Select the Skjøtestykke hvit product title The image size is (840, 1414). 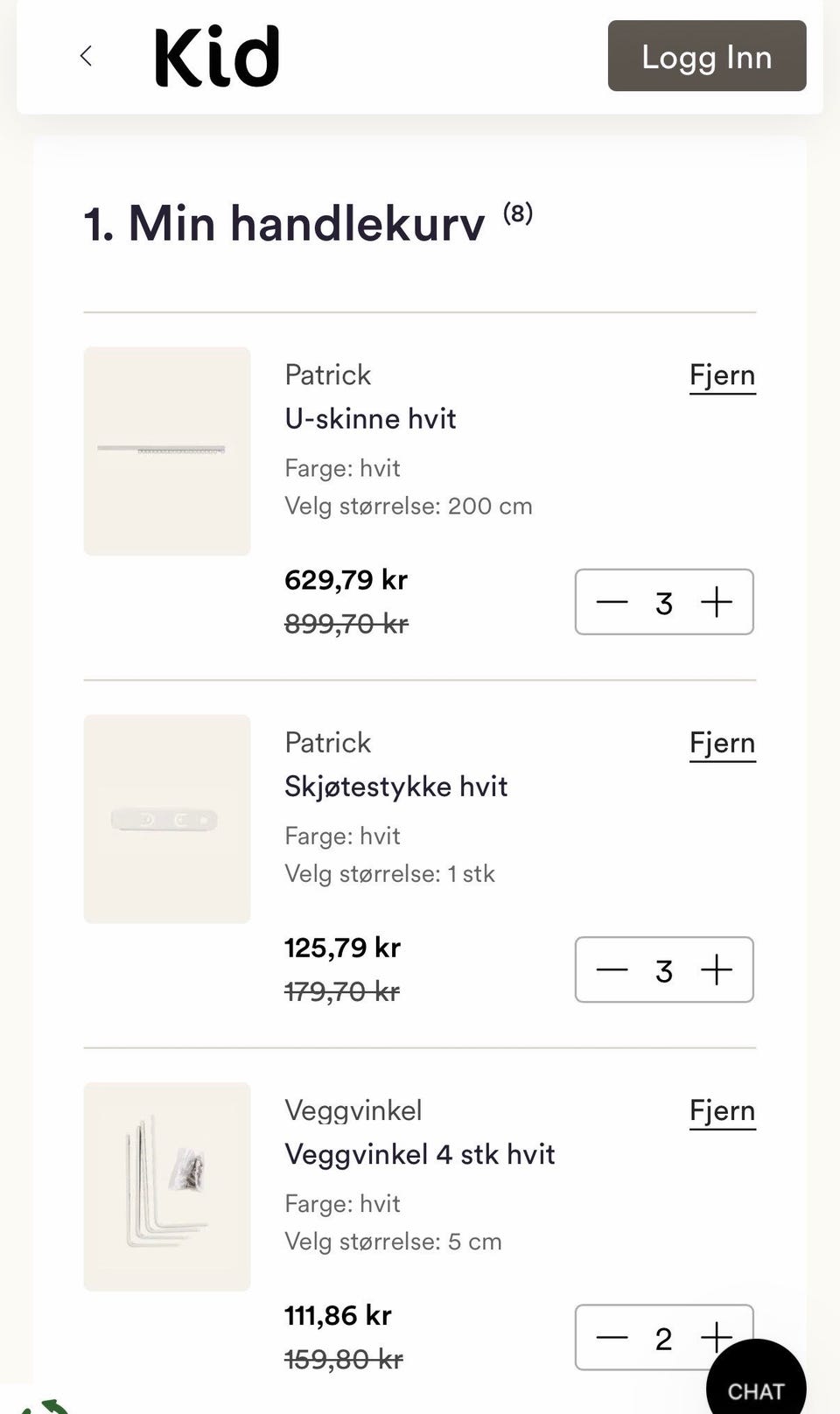(x=395, y=786)
